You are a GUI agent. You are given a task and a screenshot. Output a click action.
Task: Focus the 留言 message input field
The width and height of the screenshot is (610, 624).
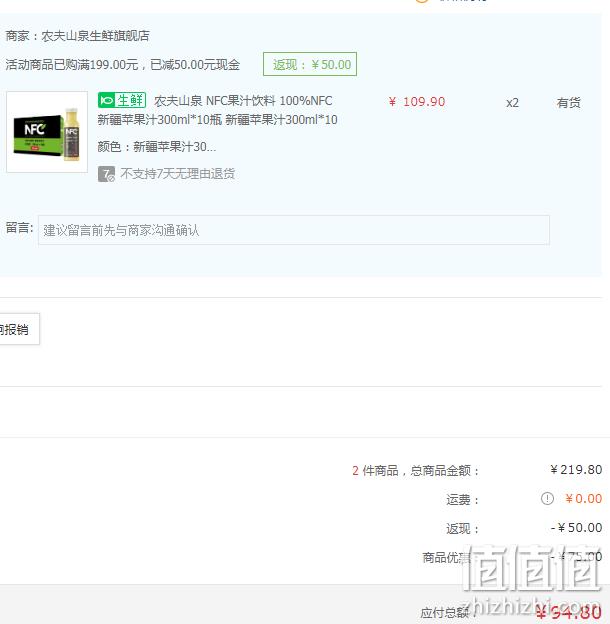pos(294,230)
